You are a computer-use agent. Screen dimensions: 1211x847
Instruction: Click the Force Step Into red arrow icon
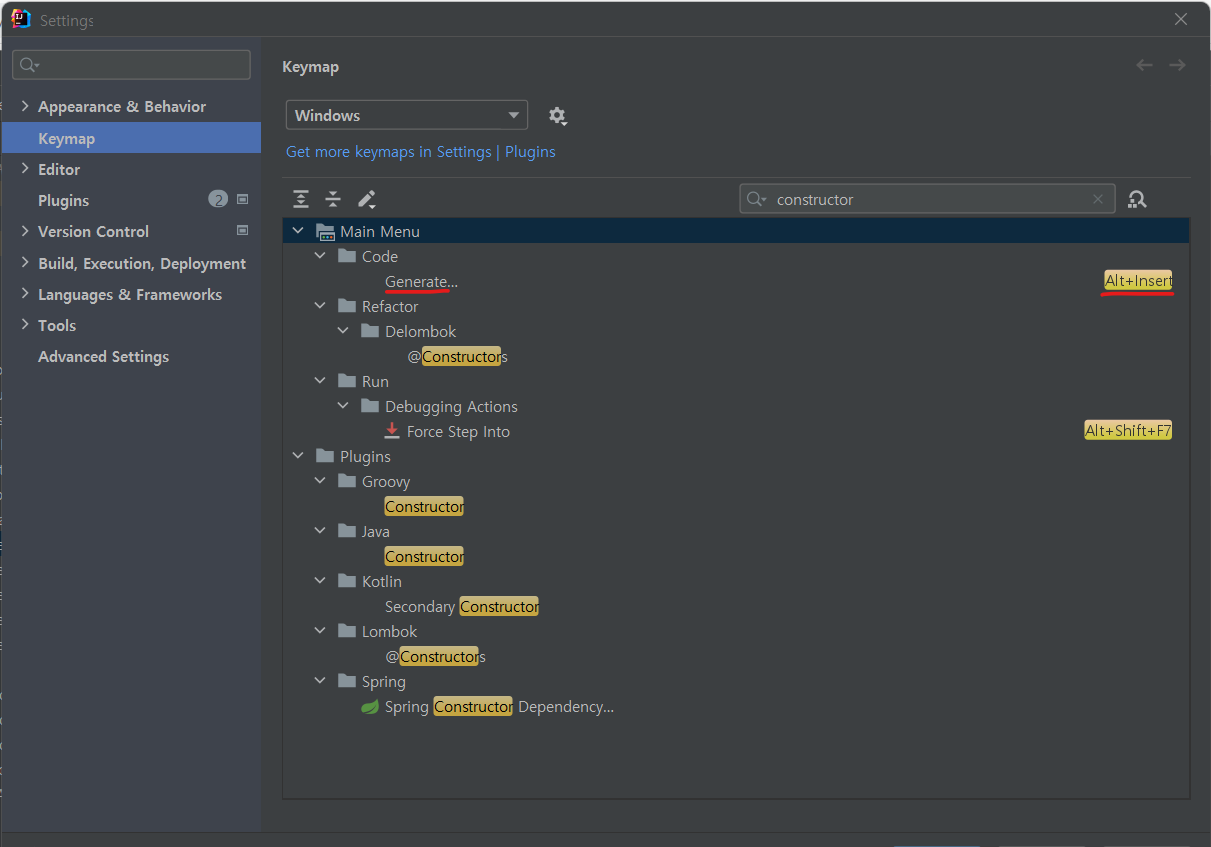[x=392, y=431]
